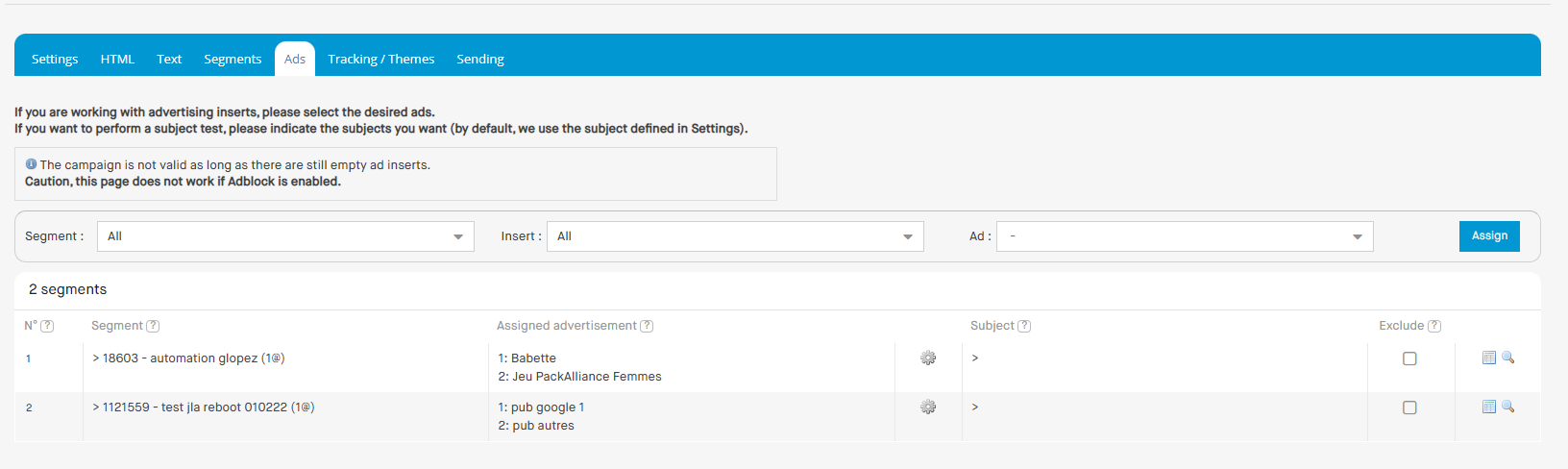The height and width of the screenshot is (469, 1568).
Task: Click table icon in test jla reboot row
Action: point(1489,407)
